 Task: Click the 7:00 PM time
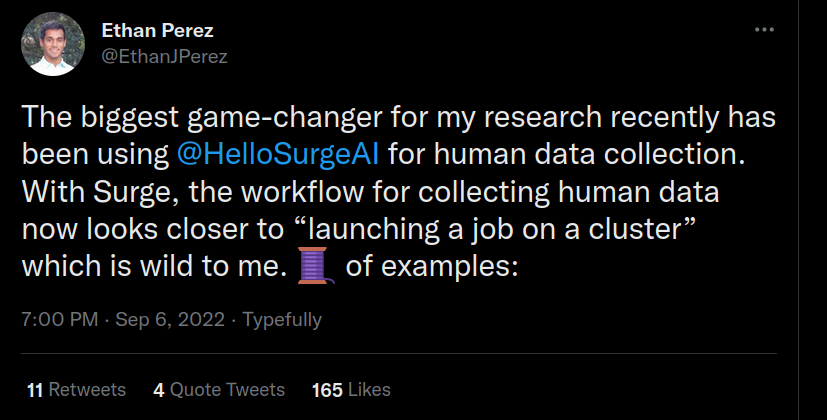click(59, 320)
